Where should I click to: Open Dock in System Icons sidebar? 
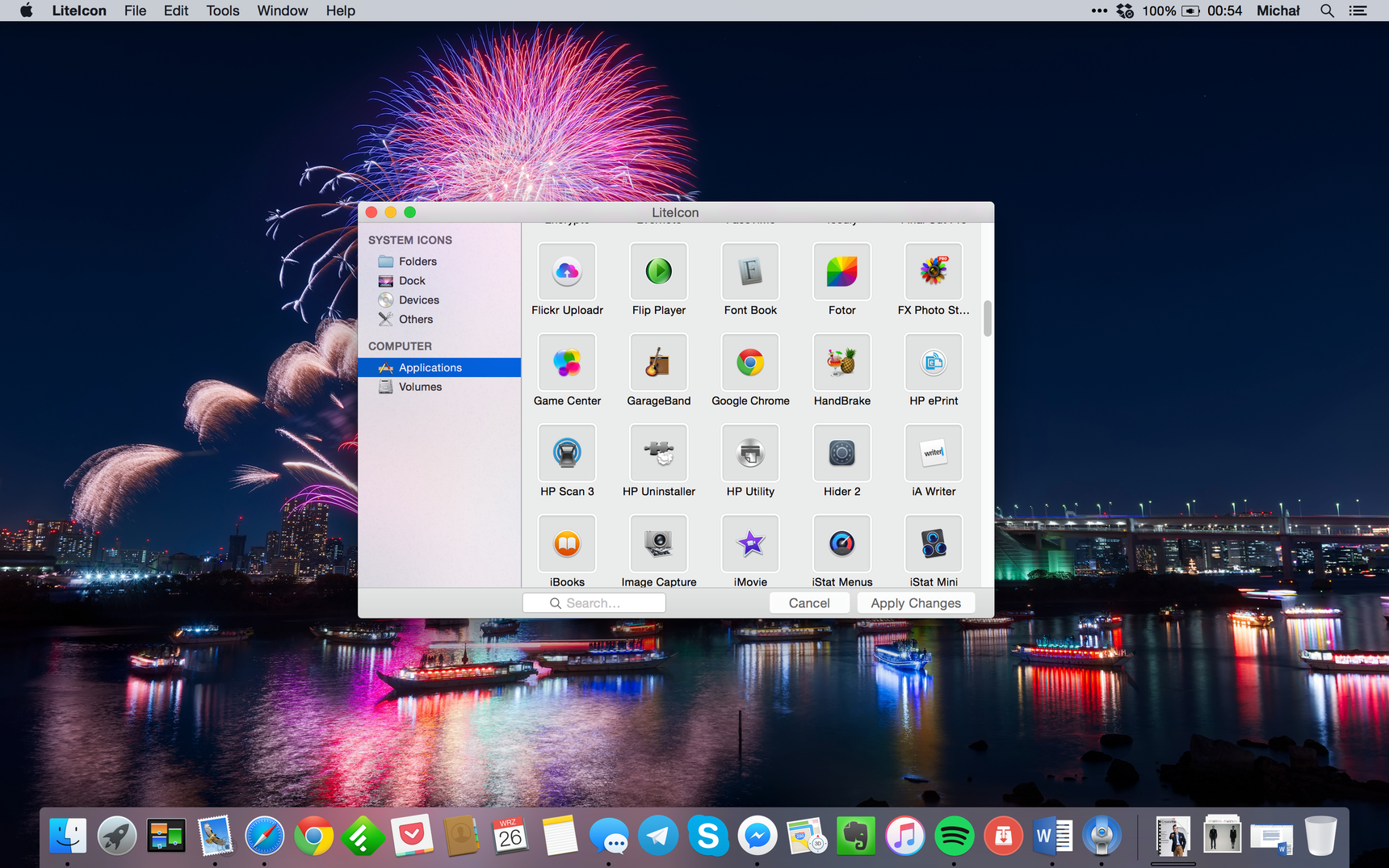coord(439,281)
